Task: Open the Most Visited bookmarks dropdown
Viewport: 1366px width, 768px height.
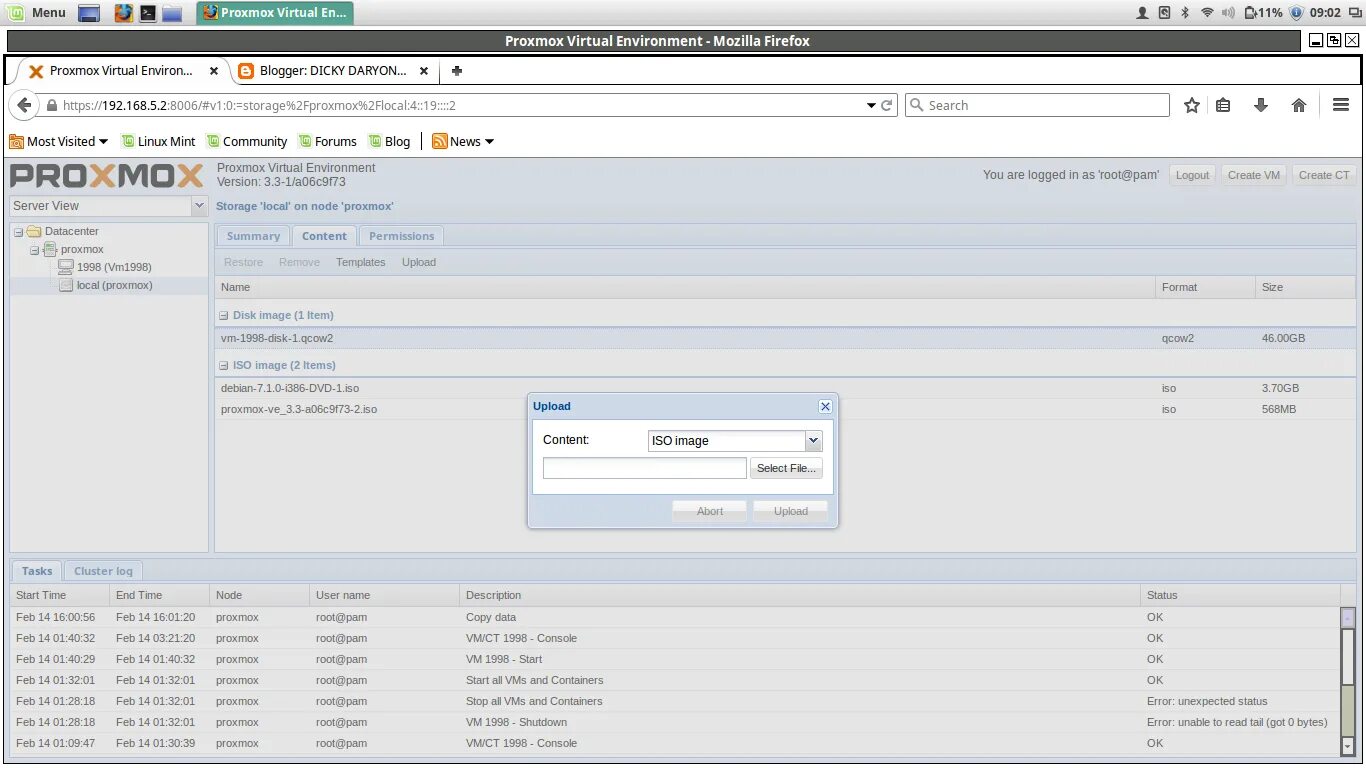Action: pos(58,141)
